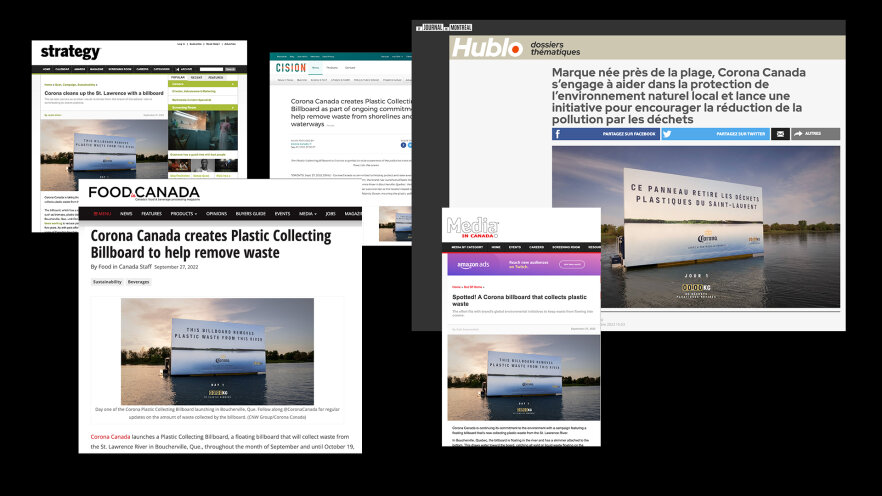Open Opinions in Food in Canada nav
Viewport: 882px width, 496px height.
coord(217,214)
